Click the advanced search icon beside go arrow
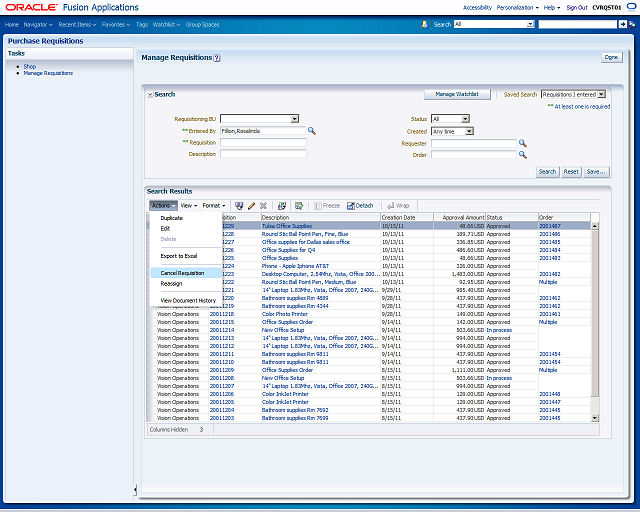Viewport: 640px width, 512px height. [x=632, y=24]
